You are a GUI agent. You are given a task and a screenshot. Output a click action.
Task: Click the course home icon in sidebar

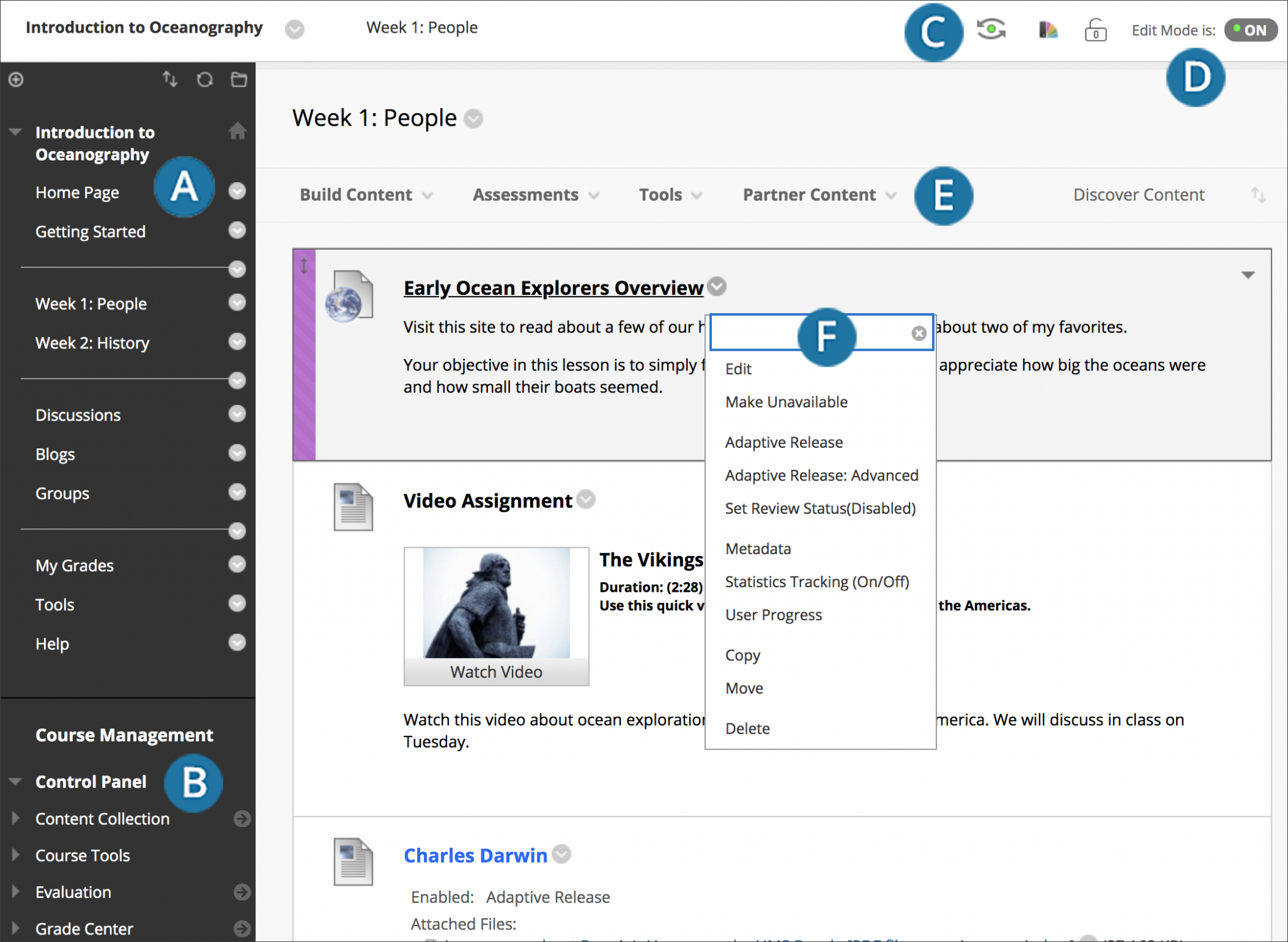237,131
